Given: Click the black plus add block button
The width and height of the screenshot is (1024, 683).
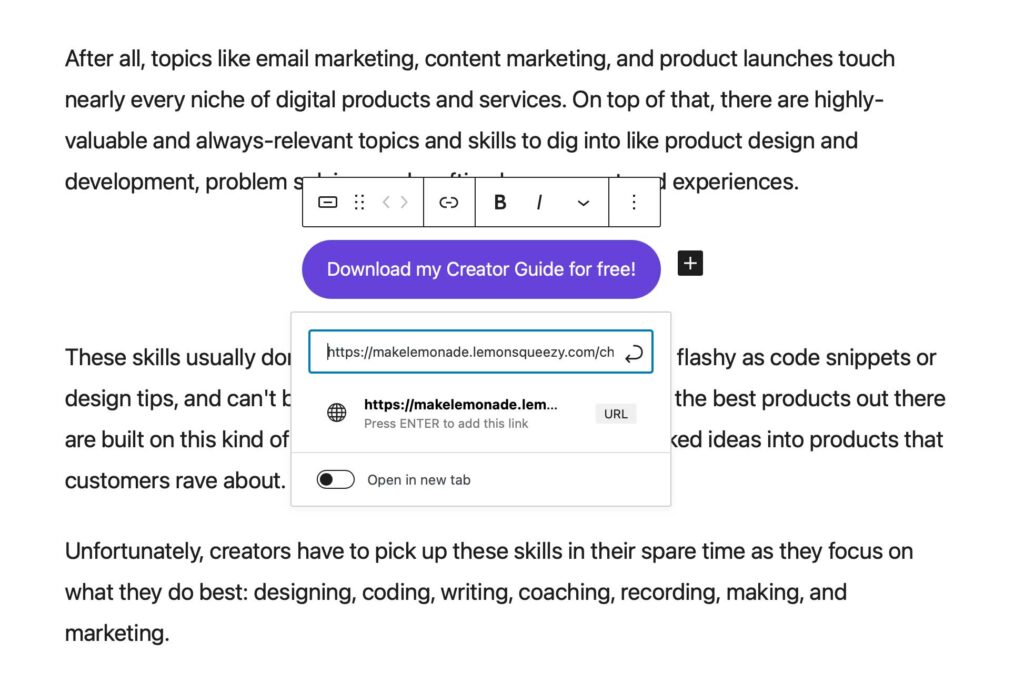Looking at the screenshot, I should (690, 263).
